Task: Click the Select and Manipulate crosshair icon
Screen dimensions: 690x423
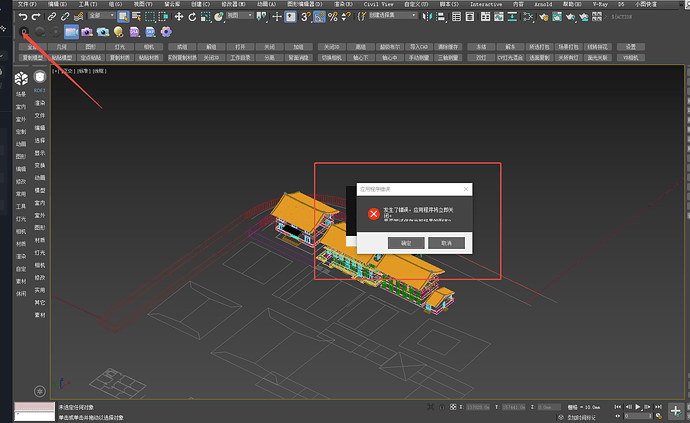Action: 277,17
